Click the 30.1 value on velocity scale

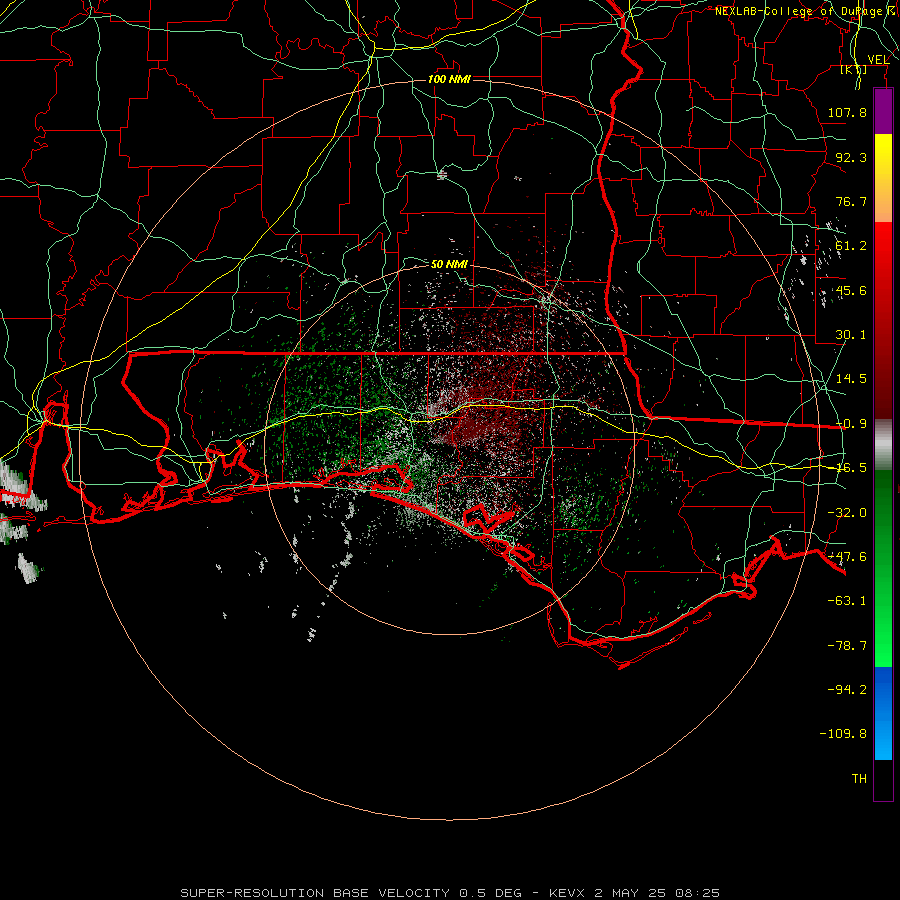851,335
